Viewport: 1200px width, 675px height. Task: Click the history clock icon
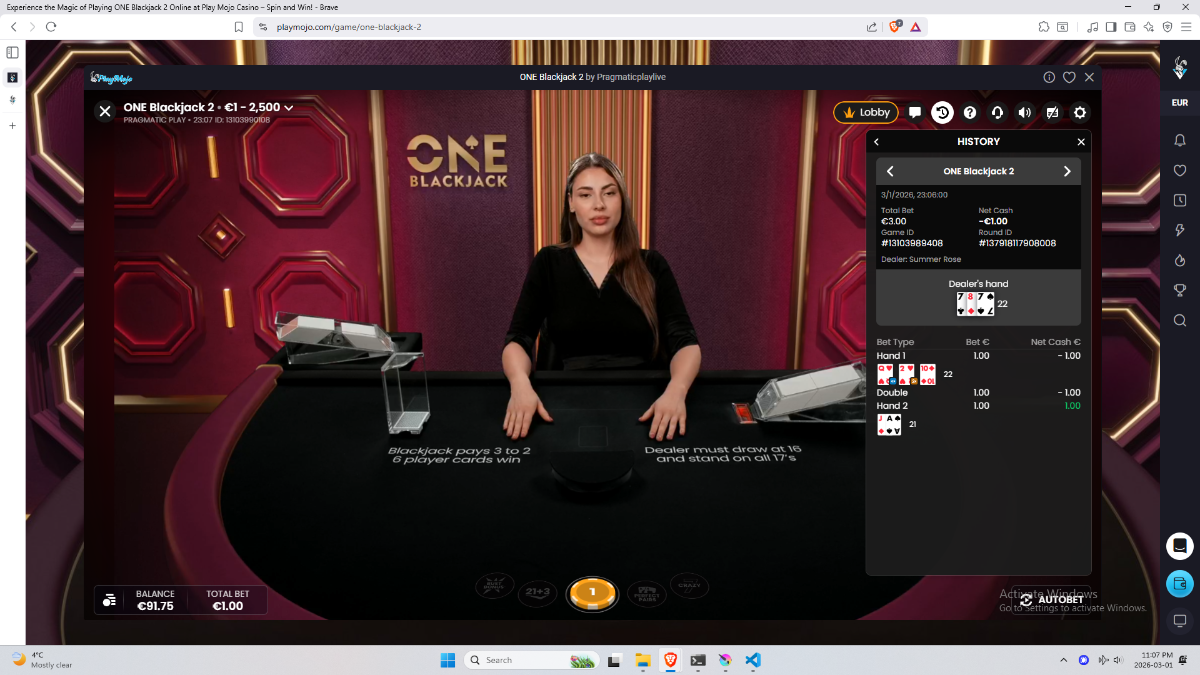pyautogui.click(x=942, y=113)
